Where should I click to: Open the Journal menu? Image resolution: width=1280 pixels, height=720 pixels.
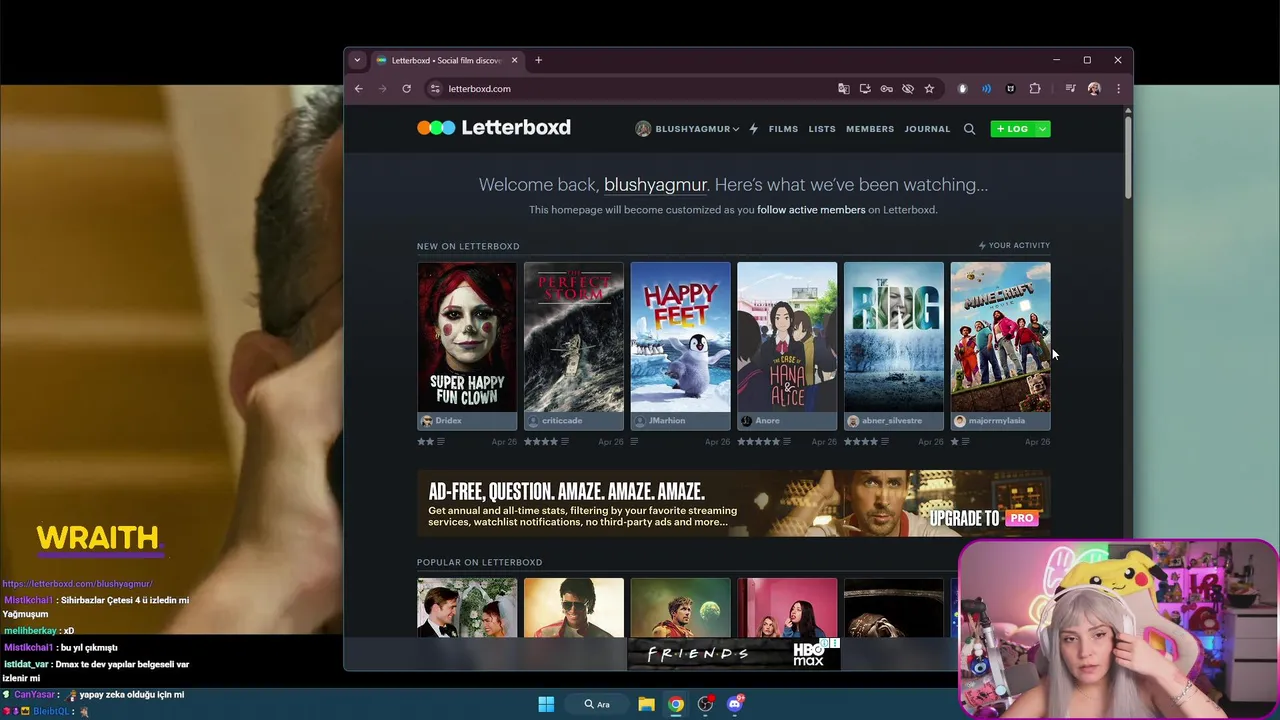click(x=927, y=129)
